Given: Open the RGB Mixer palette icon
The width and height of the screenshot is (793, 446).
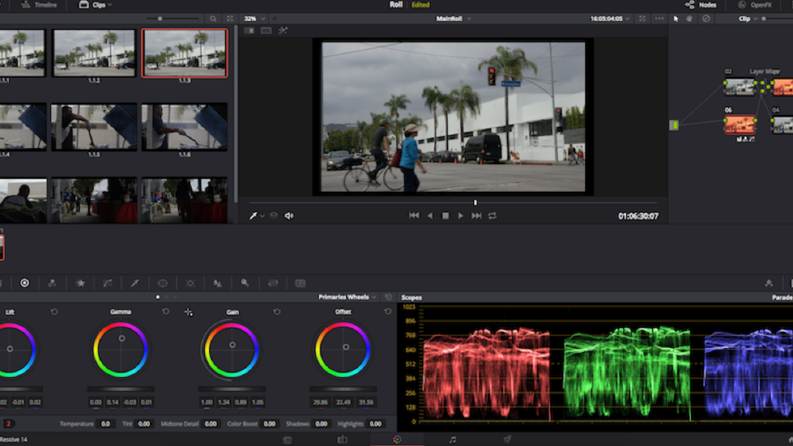Looking at the screenshot, I should coord(52,283).
